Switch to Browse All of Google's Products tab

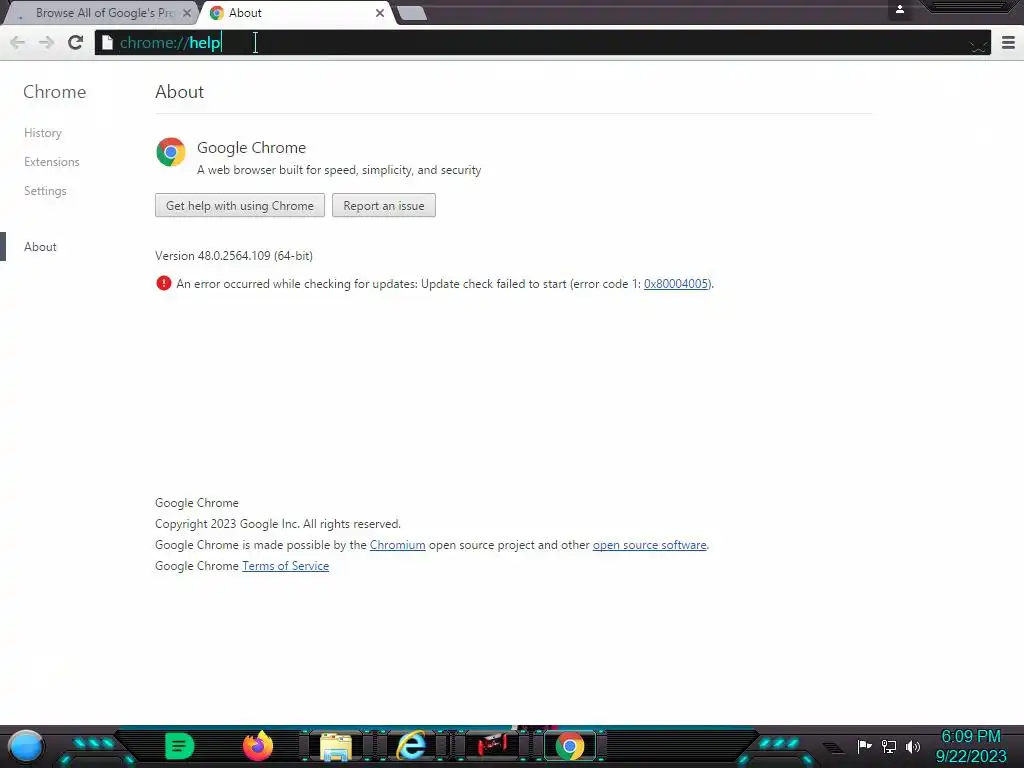point(101,13)
